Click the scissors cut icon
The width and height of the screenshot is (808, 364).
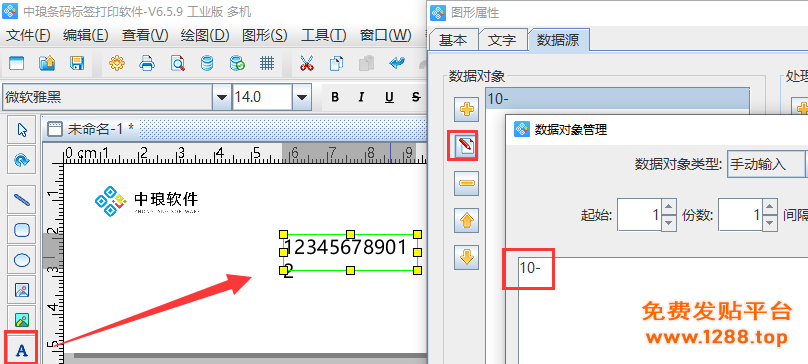point(307,64)
